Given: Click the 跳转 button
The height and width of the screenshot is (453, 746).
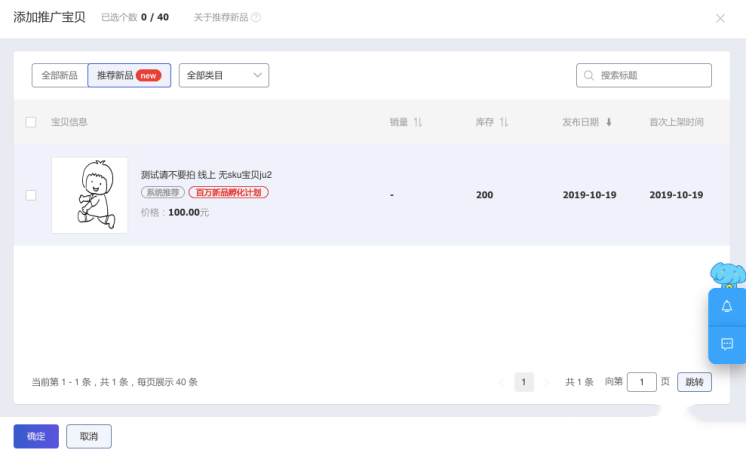Looking at the screenshot, I should tap(694, 382).
